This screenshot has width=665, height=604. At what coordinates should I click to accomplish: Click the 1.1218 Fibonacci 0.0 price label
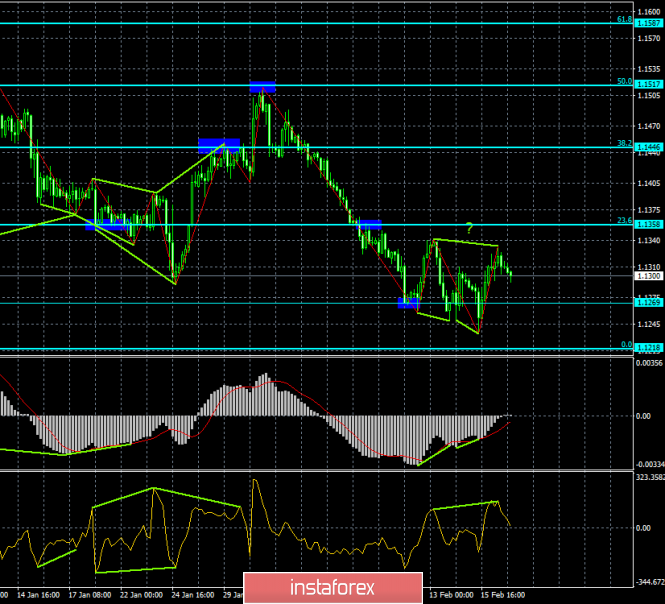[649, 347]
